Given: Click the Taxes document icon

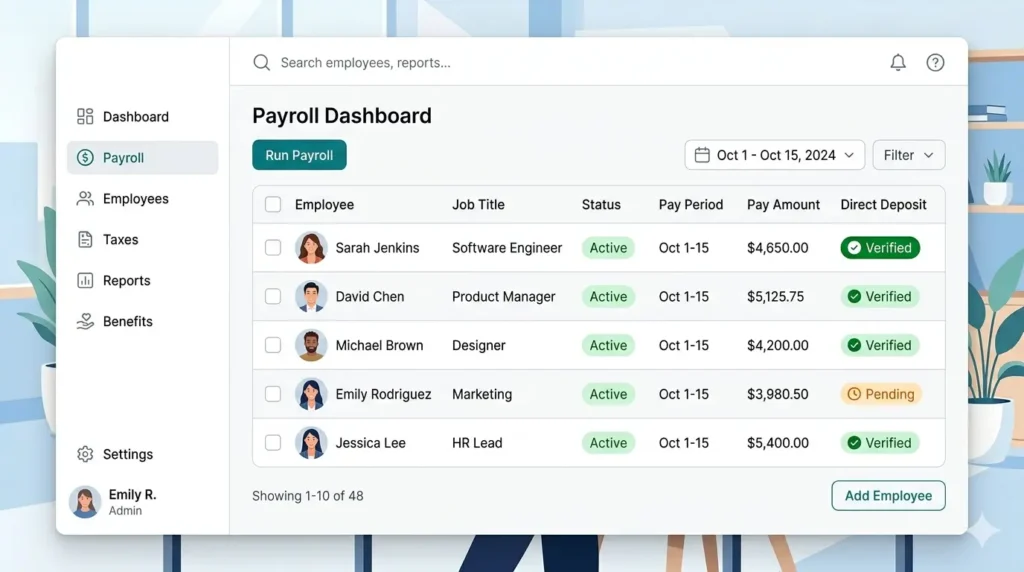Looking at the screenshot, I should click(85, 240).
